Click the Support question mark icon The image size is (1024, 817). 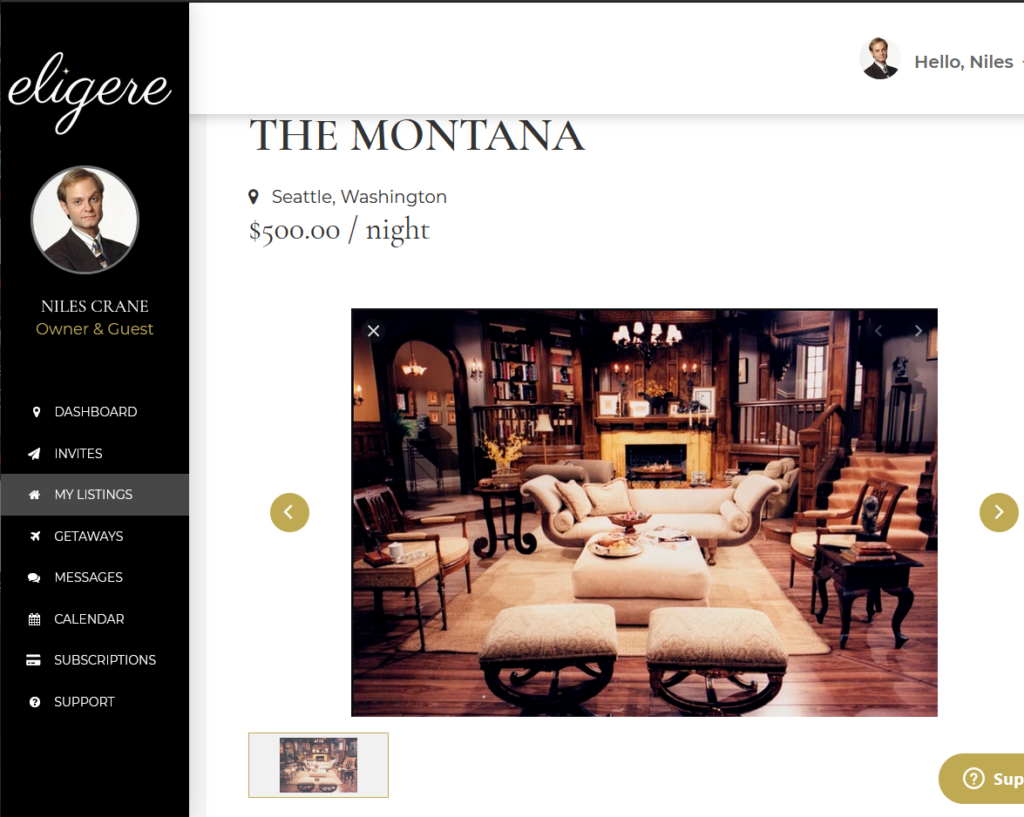click(35, 702)
